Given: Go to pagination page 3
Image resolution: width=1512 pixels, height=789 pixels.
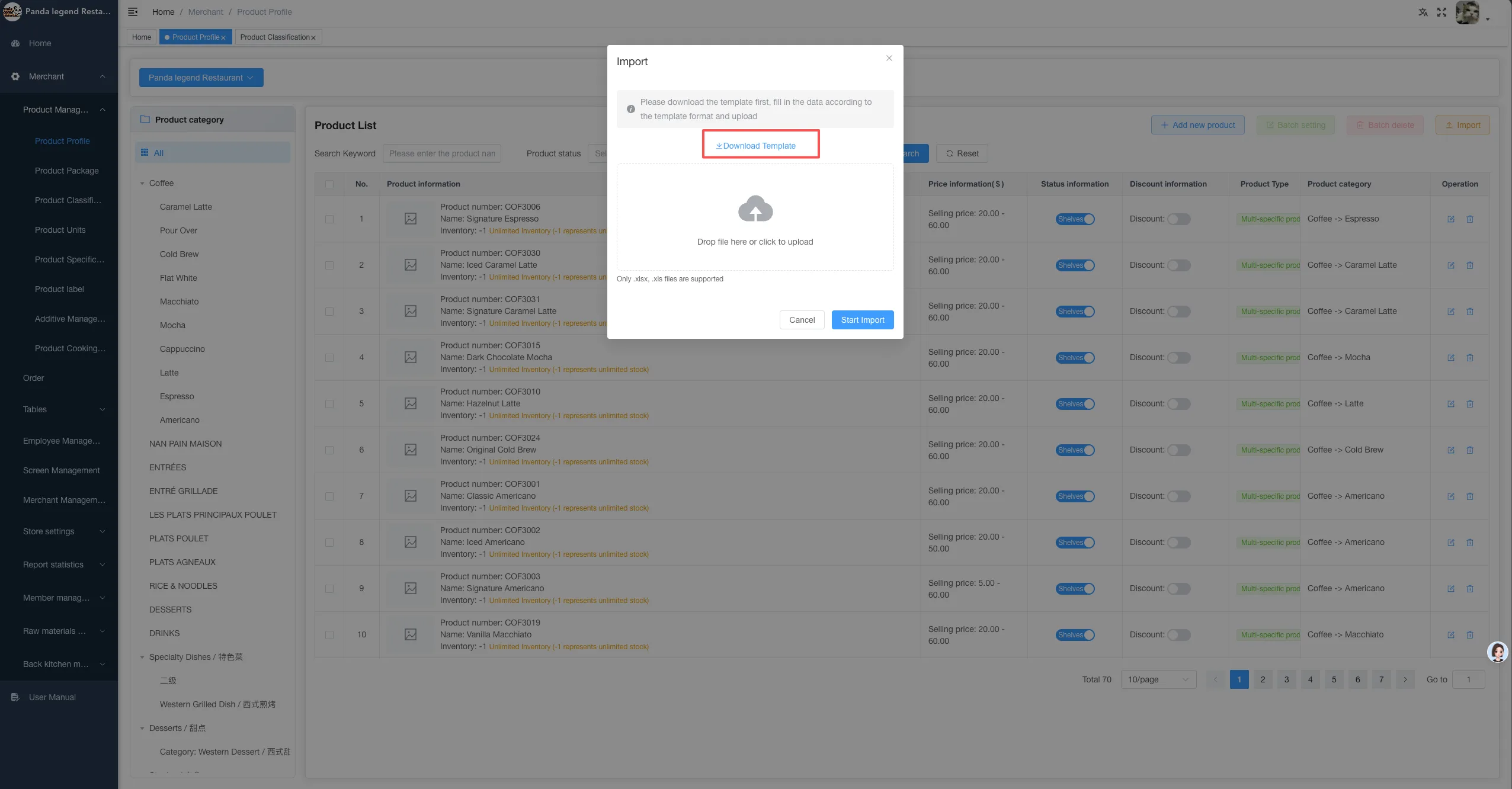Looking at the screenshot, I should (1286, 679).
